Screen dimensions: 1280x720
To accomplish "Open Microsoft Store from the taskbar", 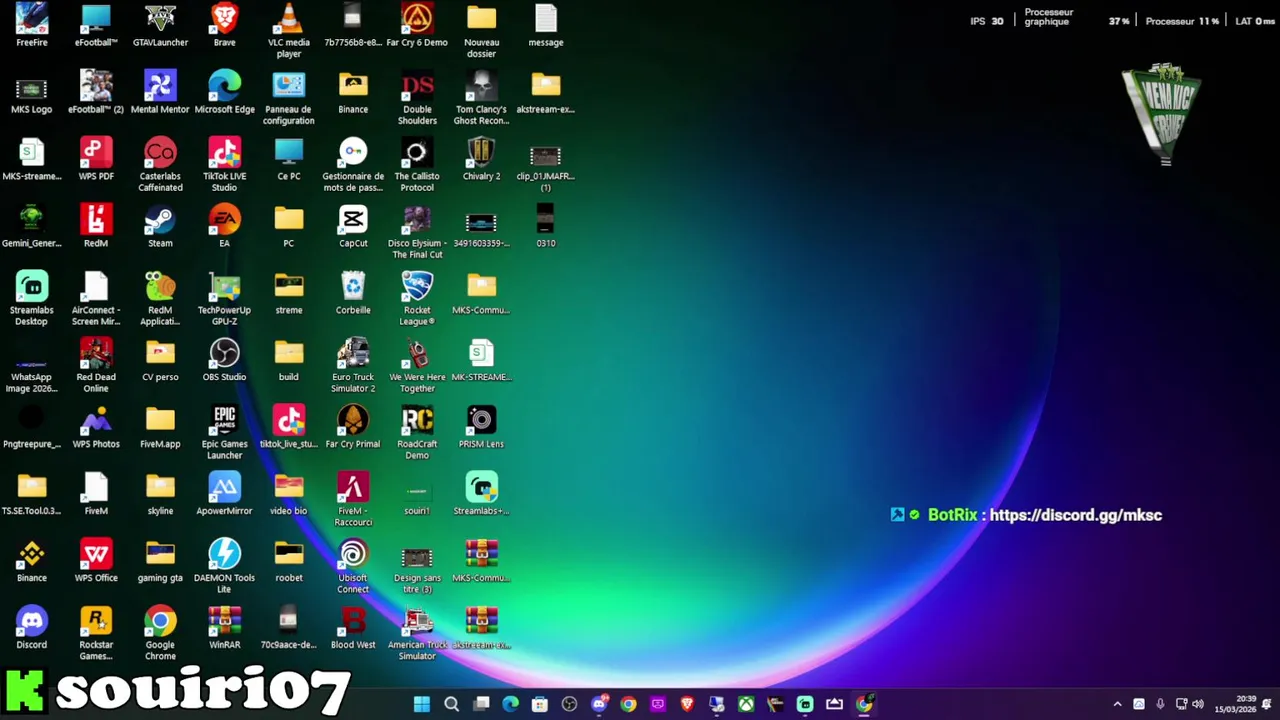I will tap(540, 704).
